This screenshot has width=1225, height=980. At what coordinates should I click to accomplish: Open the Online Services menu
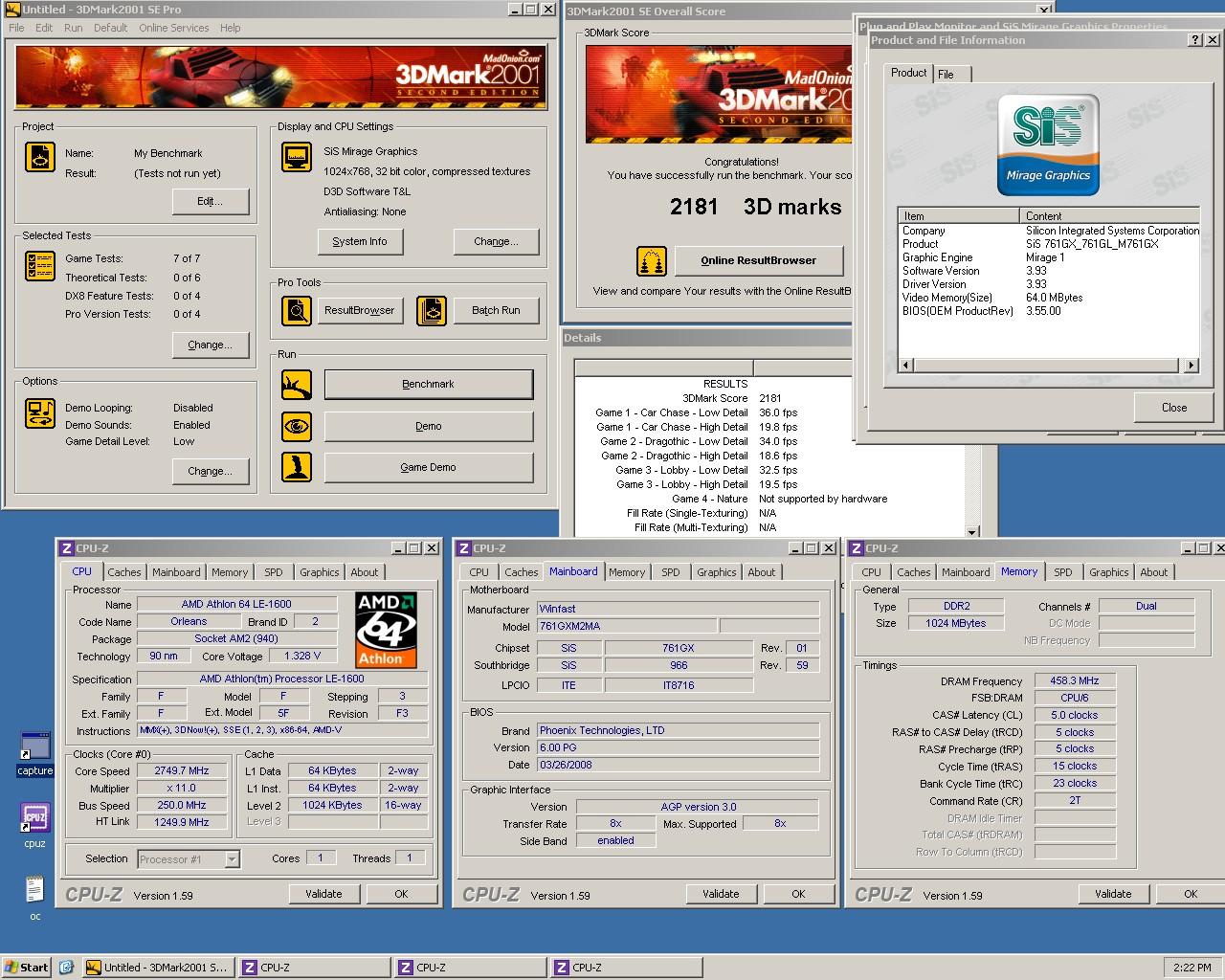coord(173,28)
